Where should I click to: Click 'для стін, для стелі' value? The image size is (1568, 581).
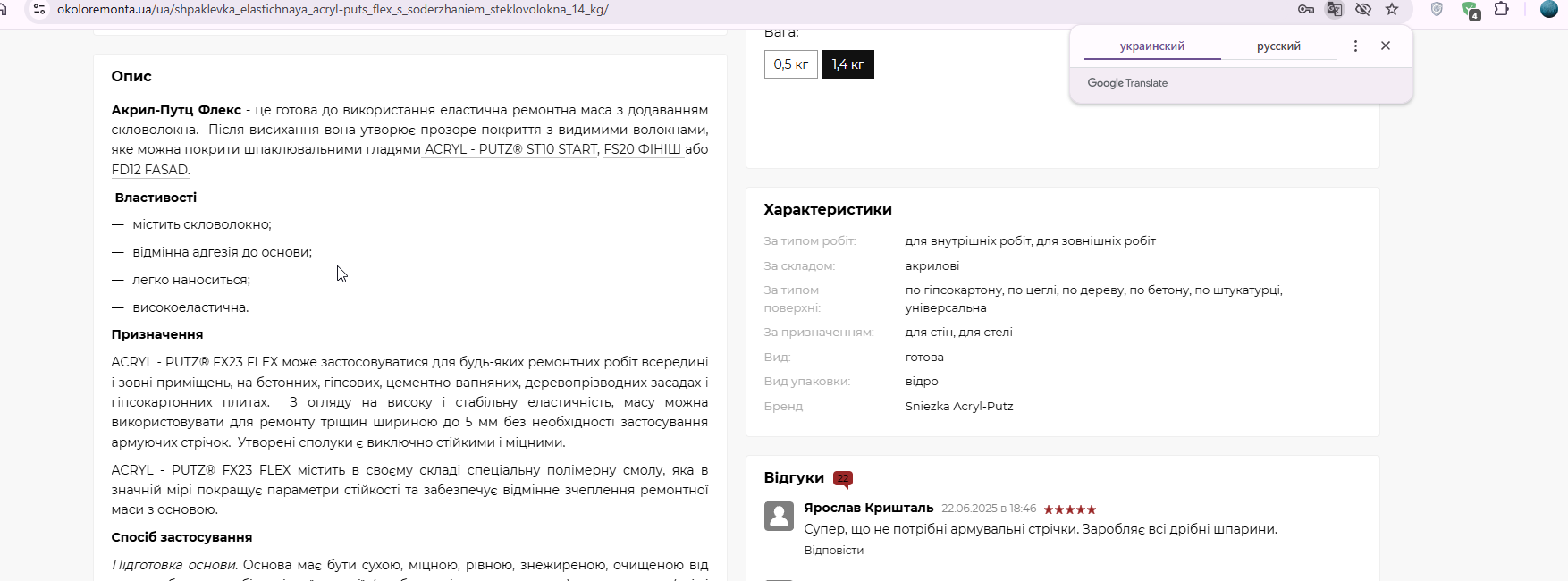(958, 333)
